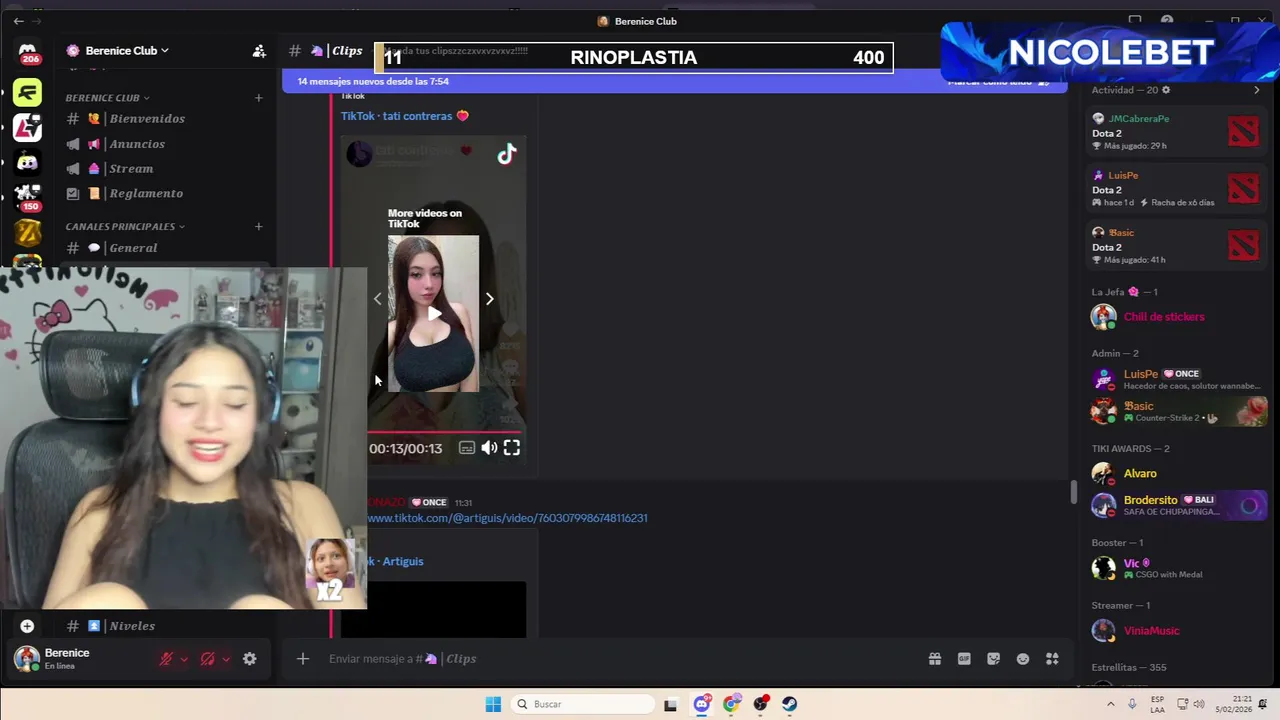The height and width of the screenshot is (720, 1280).
Task: Open user settings gear icon
Action: (249, 659)
